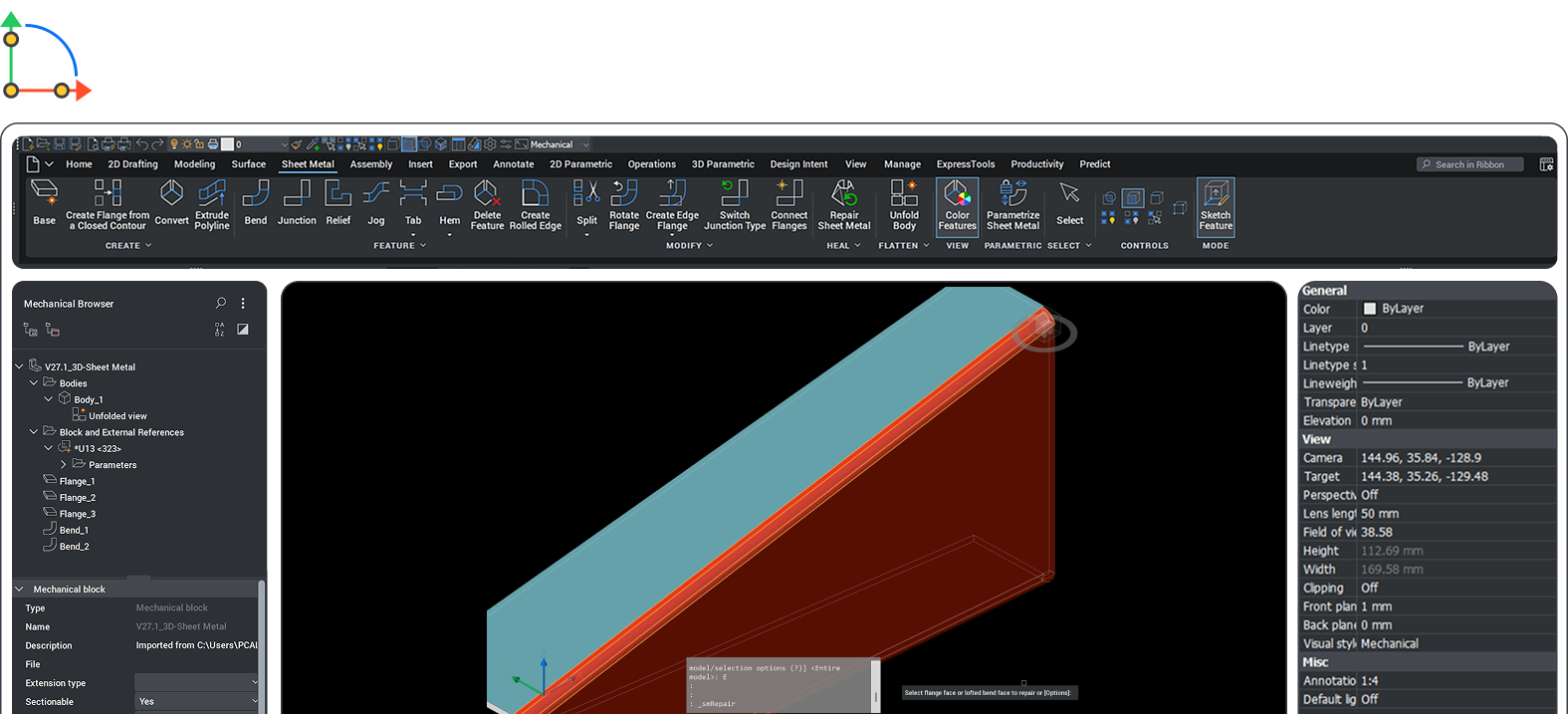1568x714 pixels.
Task: Click the Lens length value field
Action: (1457, 514)
